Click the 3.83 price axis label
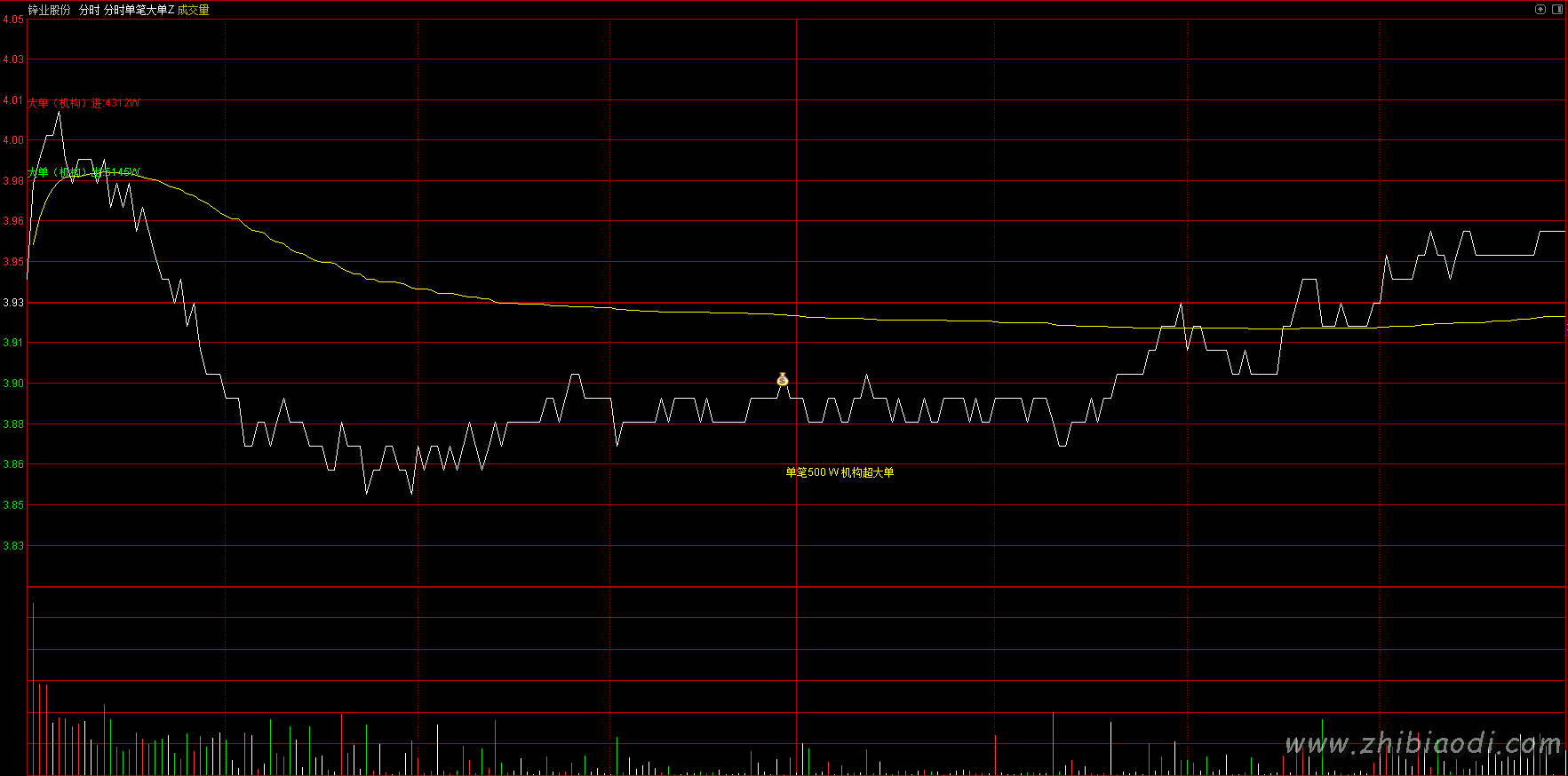 13,546
